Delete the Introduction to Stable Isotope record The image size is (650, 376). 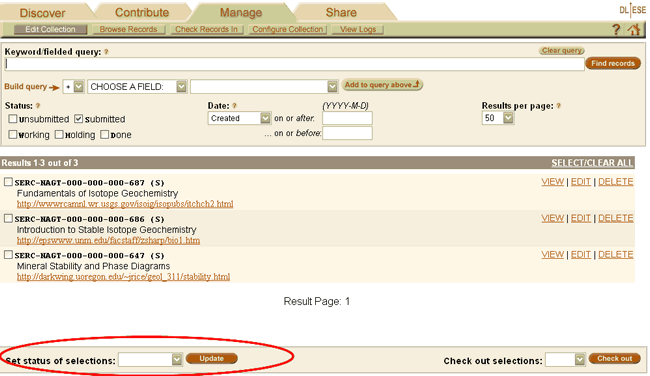tap(616, 218)
